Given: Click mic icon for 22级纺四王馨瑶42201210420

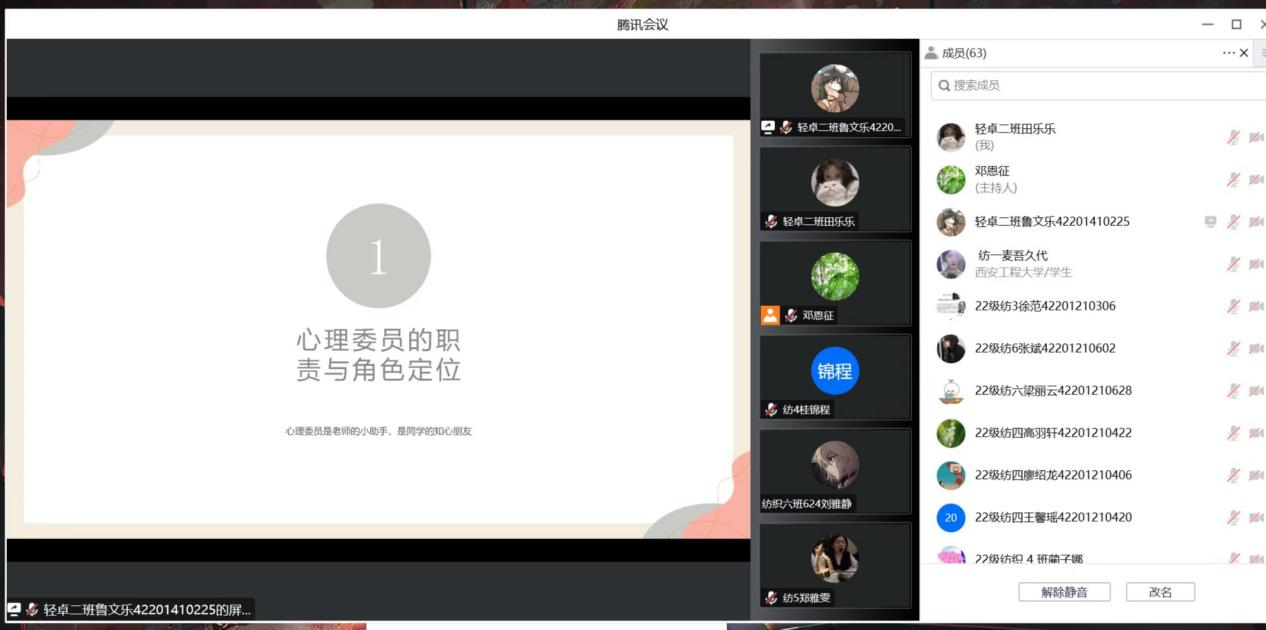Looking at the screenshot, I should pyautogui.click(x=1233, y=517).
